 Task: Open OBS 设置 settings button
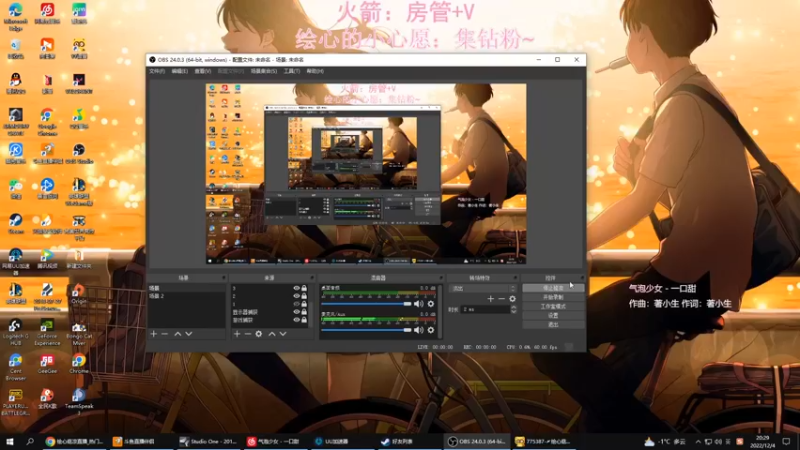[x=553, y=316]
